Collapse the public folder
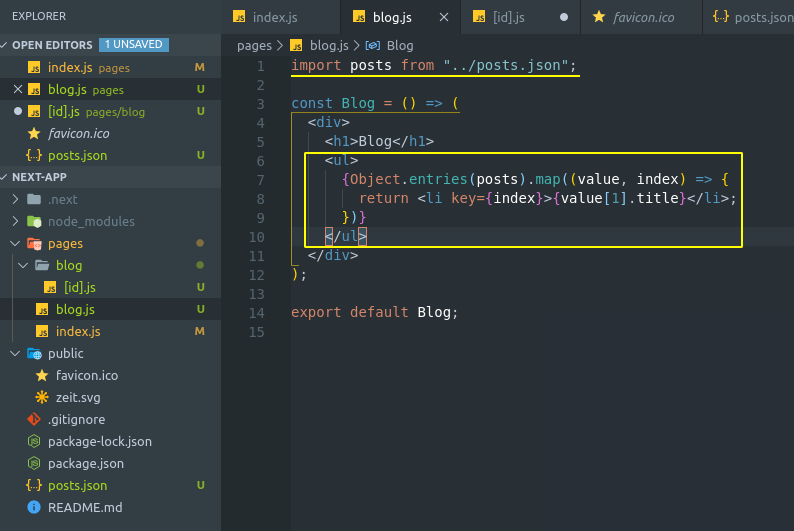 (15, 353)
